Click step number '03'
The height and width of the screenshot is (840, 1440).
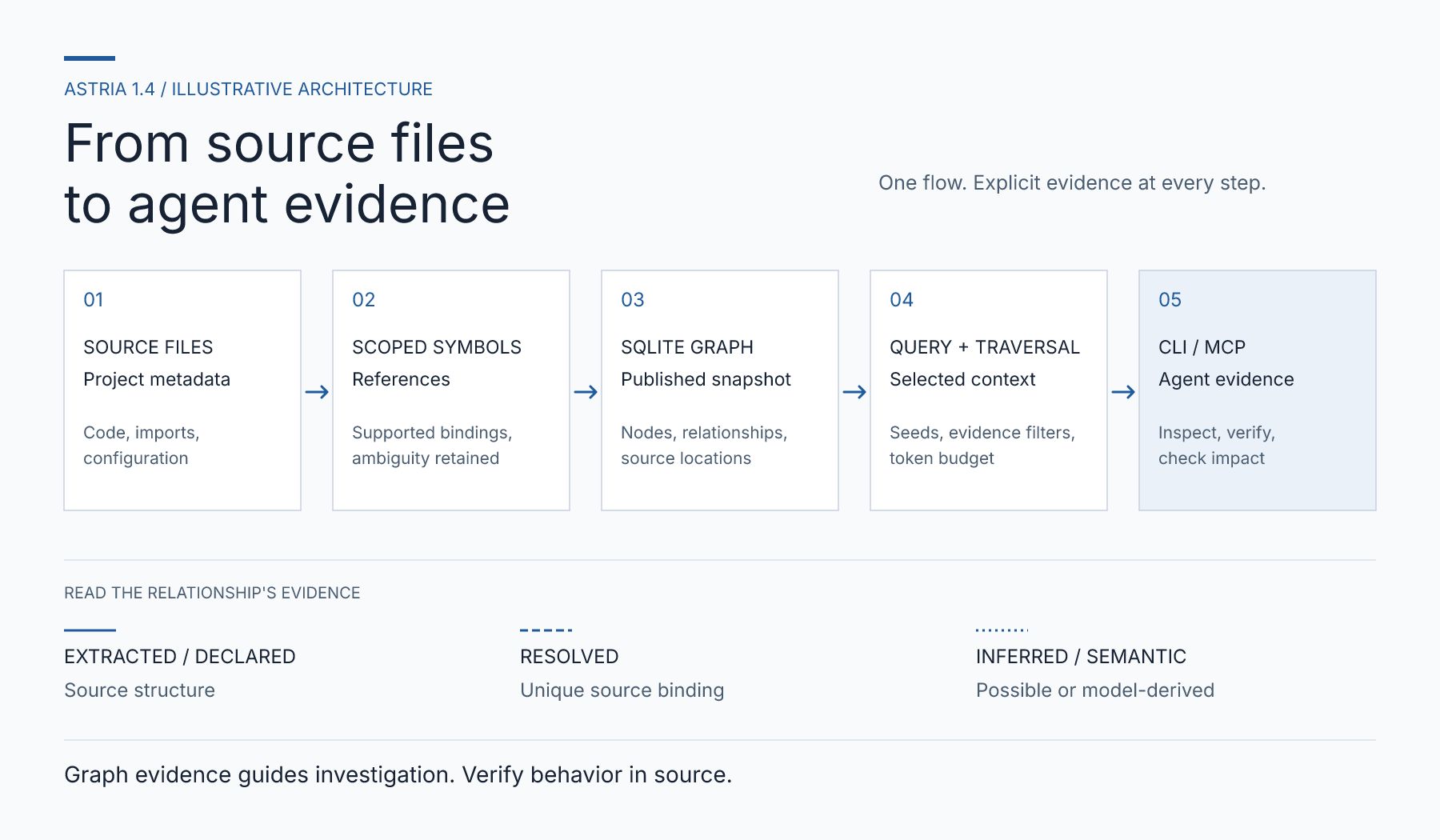coord(632,299)
